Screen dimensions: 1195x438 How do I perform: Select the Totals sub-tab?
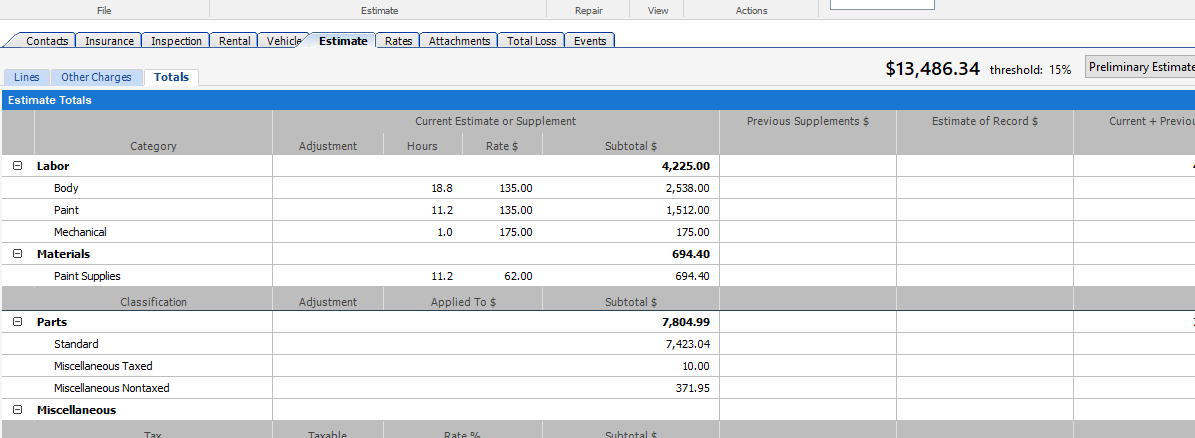[171, 77]
